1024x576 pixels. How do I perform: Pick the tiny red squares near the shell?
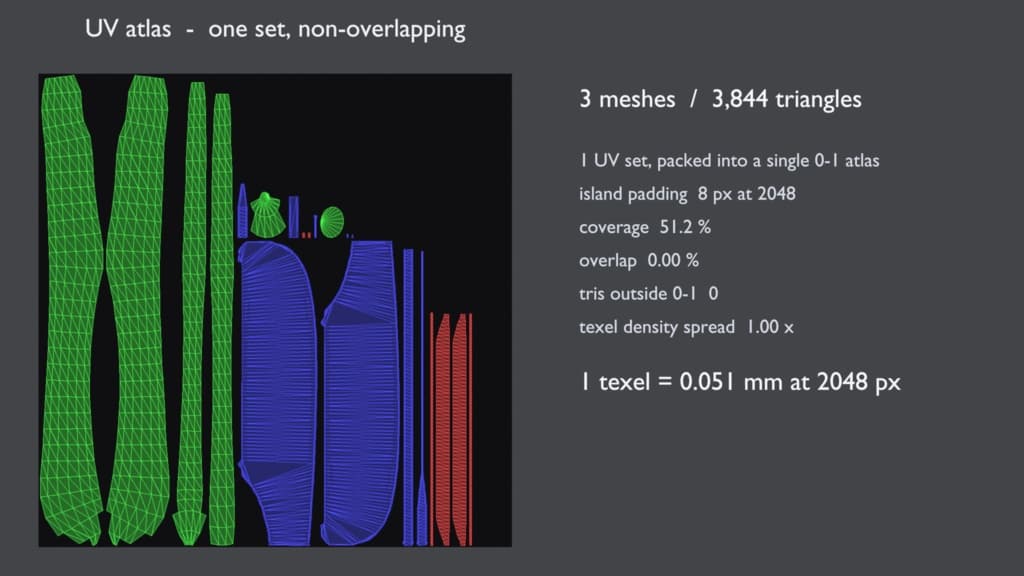(306, 235)
